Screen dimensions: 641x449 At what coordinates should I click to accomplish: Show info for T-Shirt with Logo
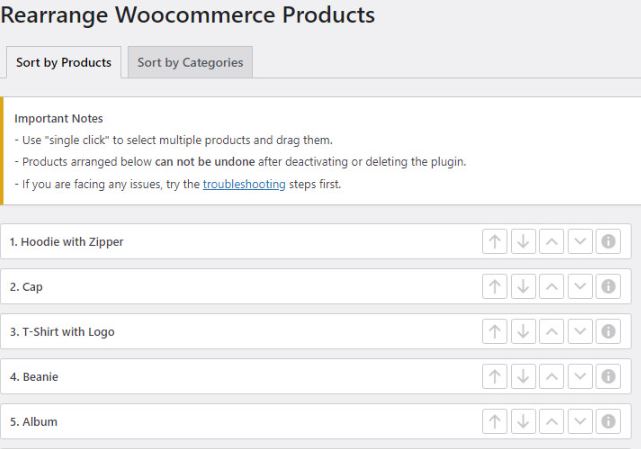(608, 332)
